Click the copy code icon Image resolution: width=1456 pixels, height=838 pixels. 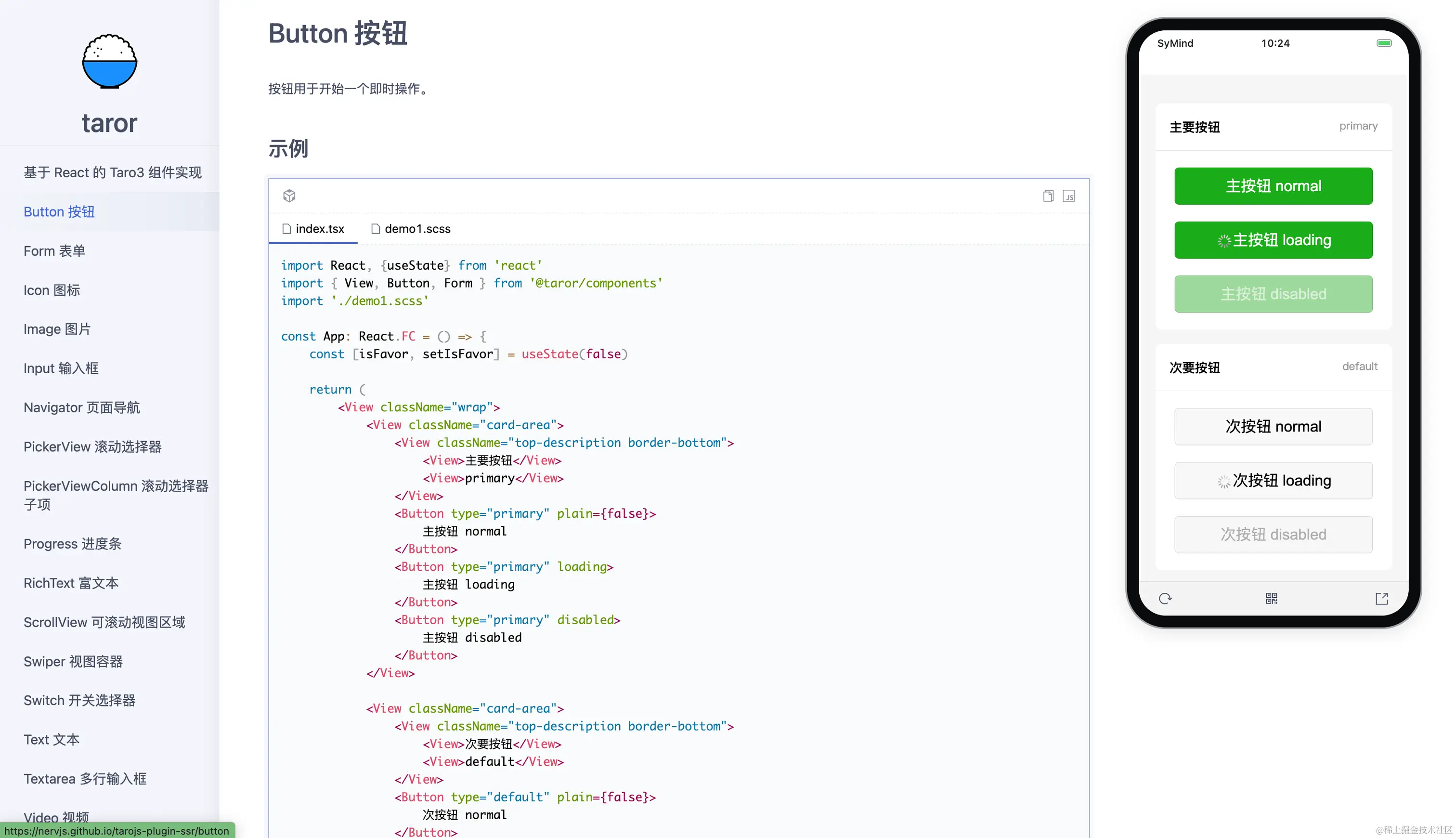click(1048, 196)
